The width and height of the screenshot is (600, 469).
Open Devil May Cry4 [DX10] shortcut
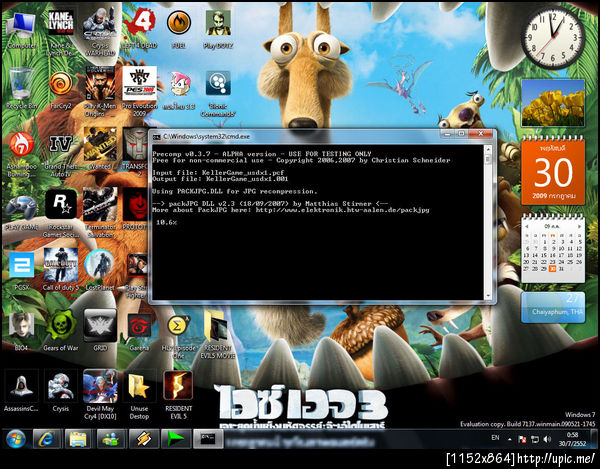[100, 395]
